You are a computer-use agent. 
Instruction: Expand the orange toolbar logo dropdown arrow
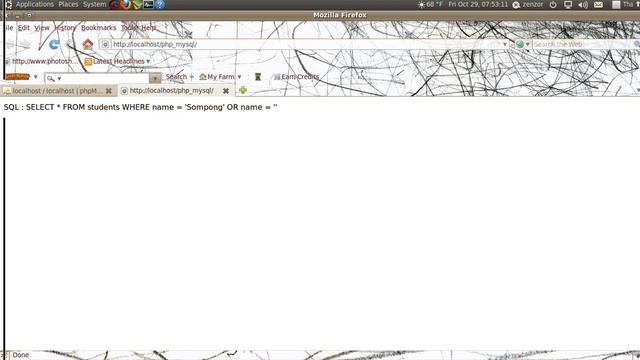coord(36,77)
